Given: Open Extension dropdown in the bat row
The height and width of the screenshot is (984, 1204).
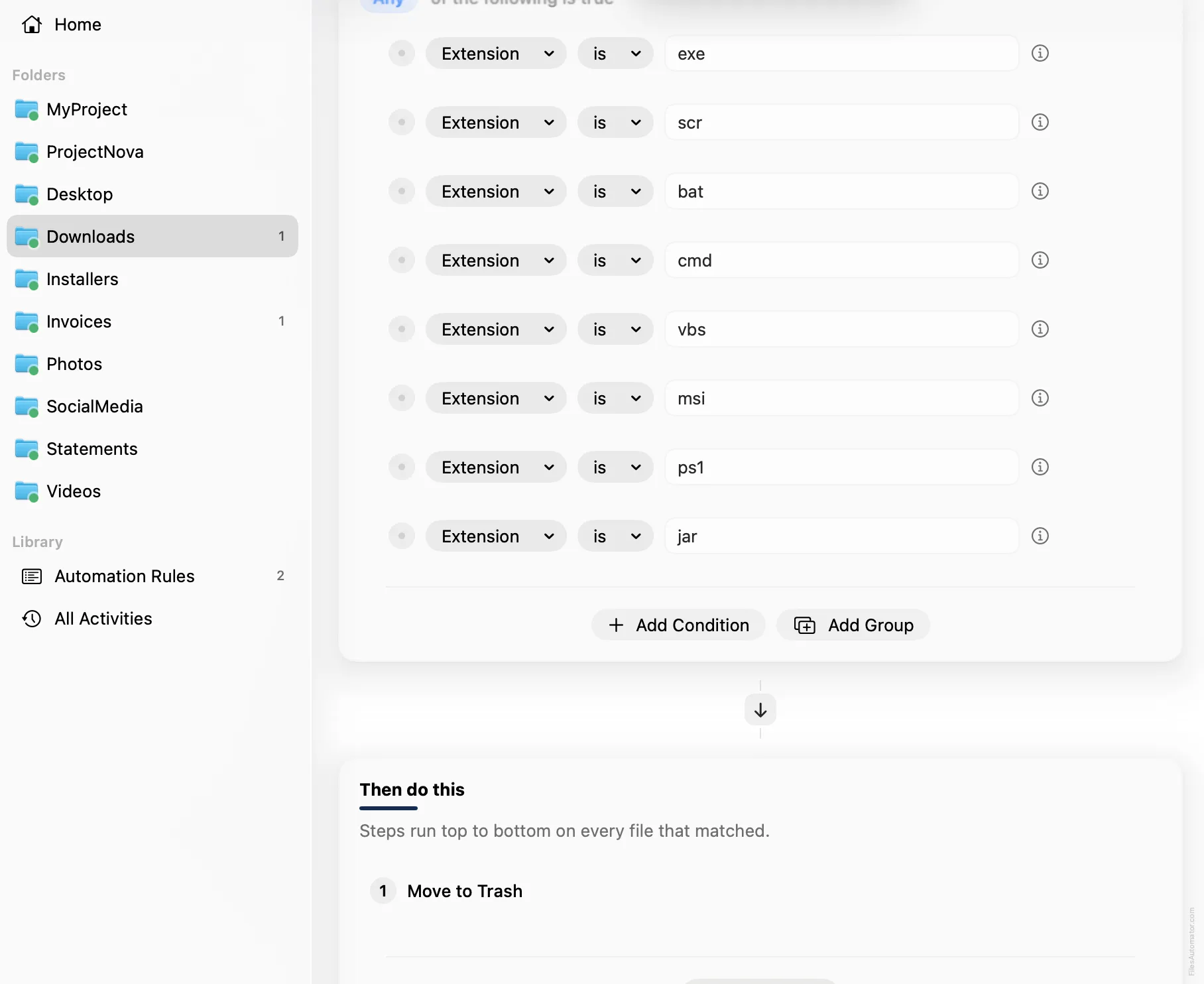Looking at the screenshot, I should [496, 191].
